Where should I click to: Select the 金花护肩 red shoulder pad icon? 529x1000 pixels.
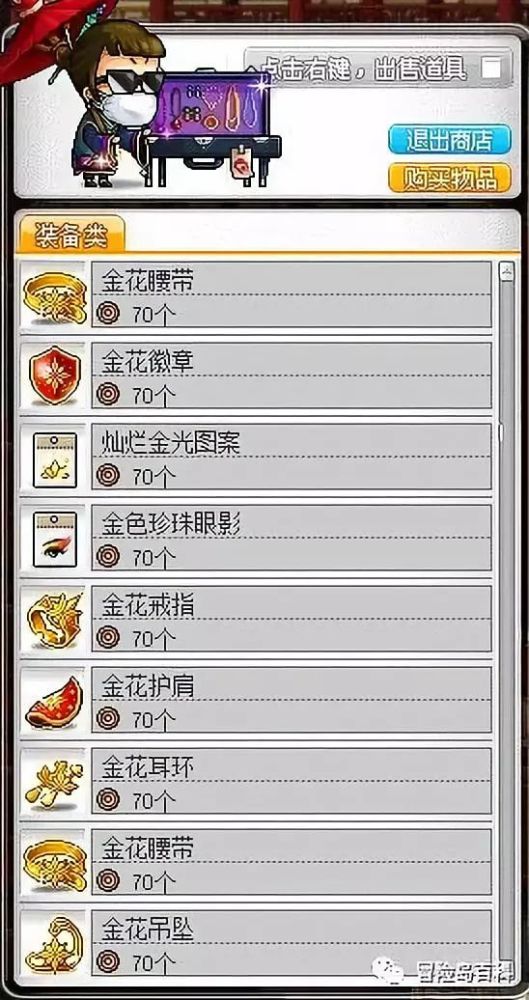[x=54, y=703]
